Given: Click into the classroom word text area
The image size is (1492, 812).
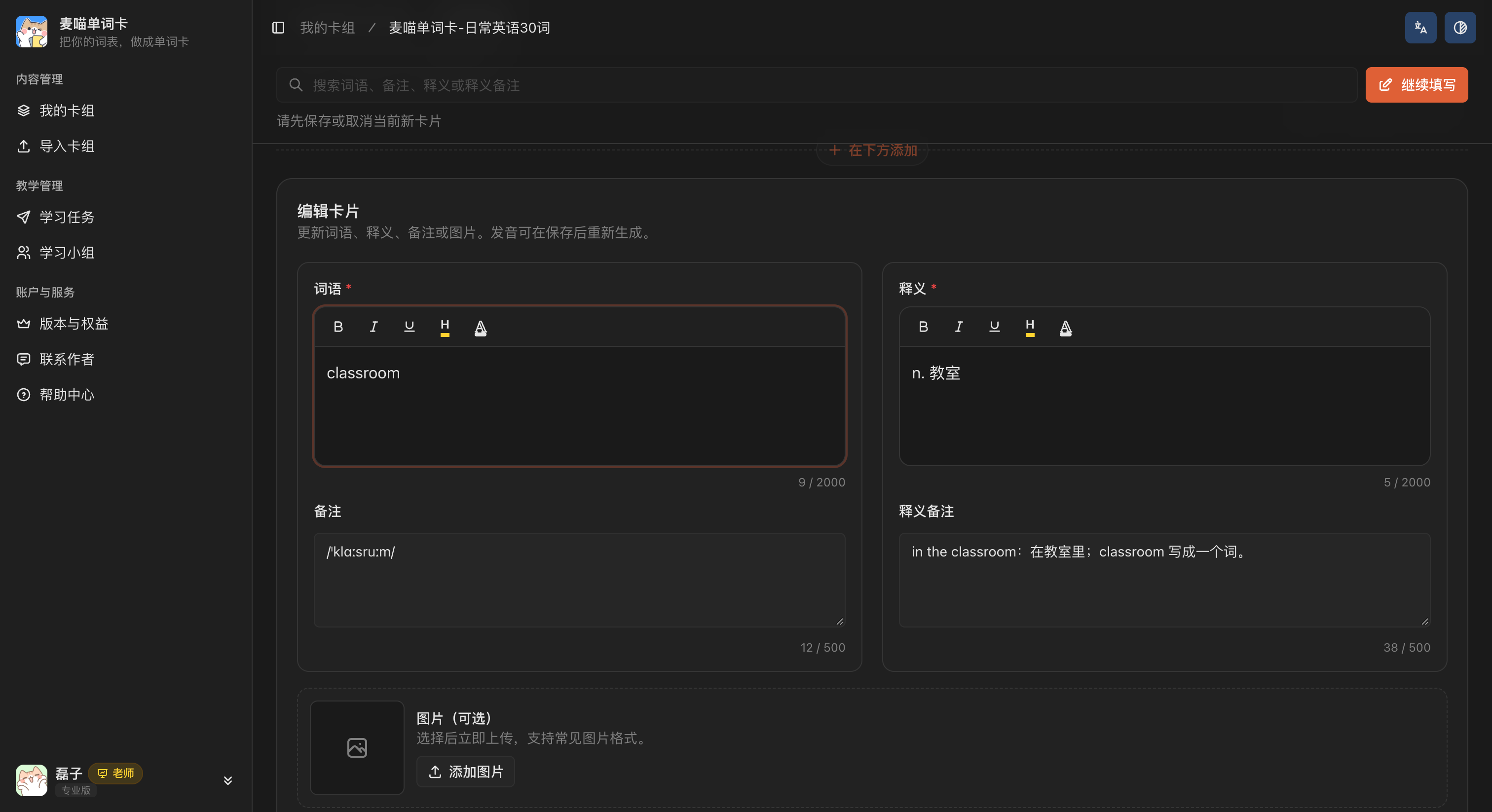Looking at the screenshot, I should click(x=579, y=406).
